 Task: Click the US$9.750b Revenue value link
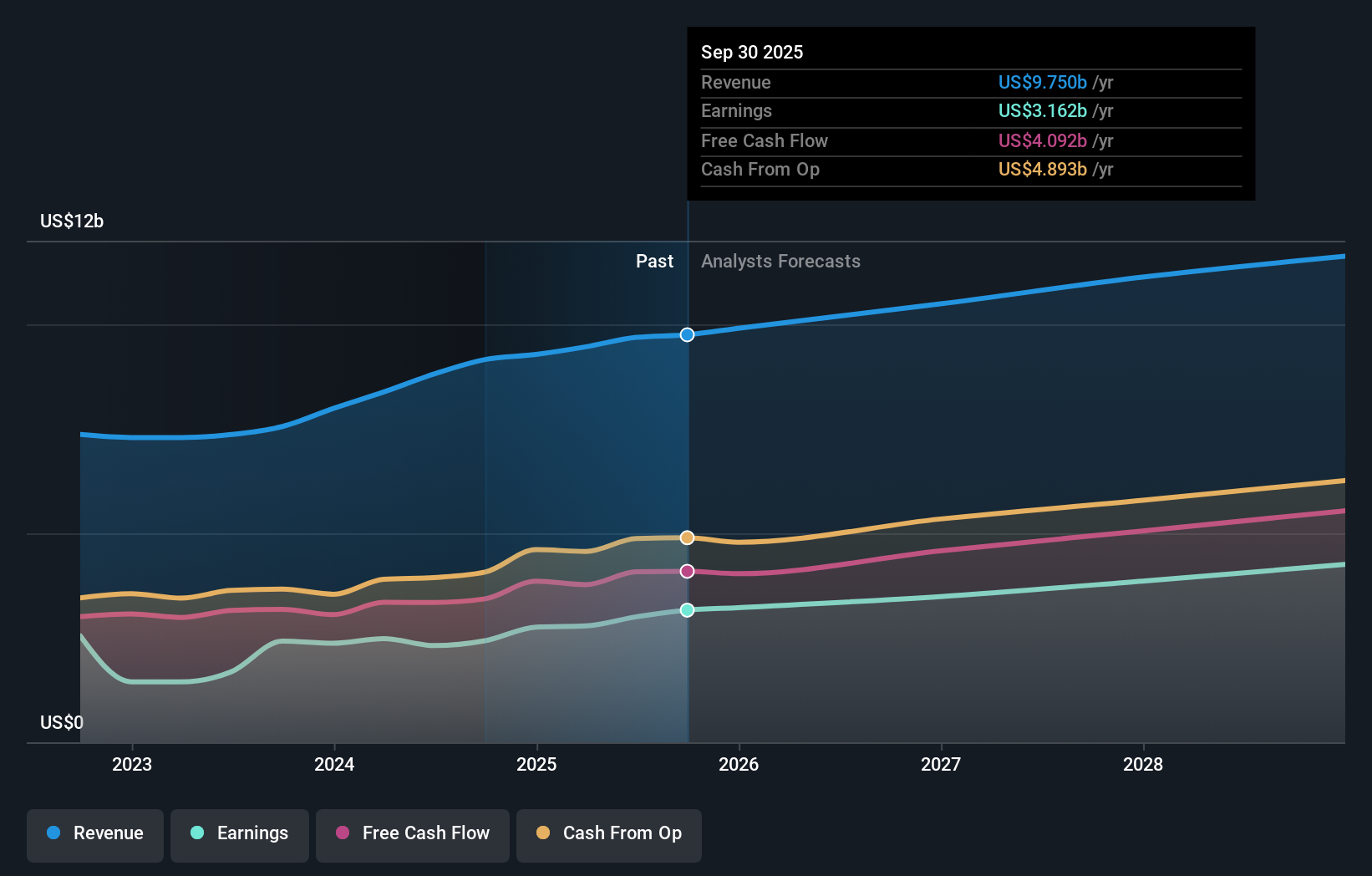[1041, 83]
